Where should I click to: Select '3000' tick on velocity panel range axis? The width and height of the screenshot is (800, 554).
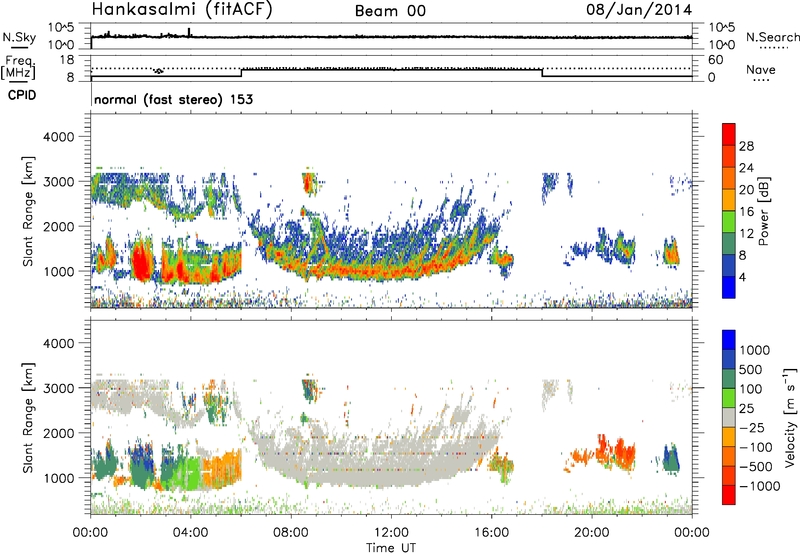pyautogui.click(x=58, y=388)
